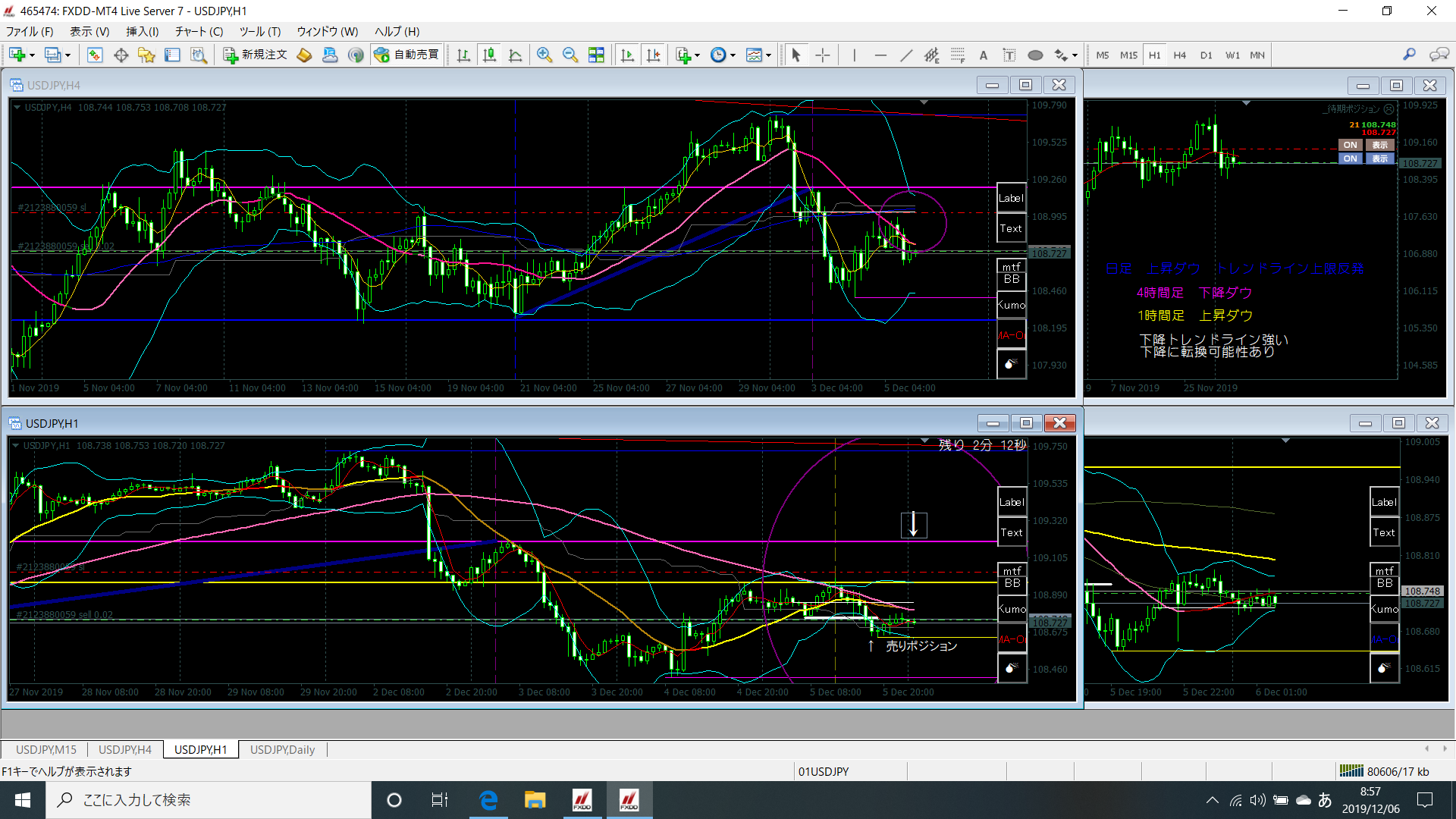The width and height of the screenshot is (1456, 819).
Task: Toggle the 自動売買 auto trading button
Action: point(407,55)
